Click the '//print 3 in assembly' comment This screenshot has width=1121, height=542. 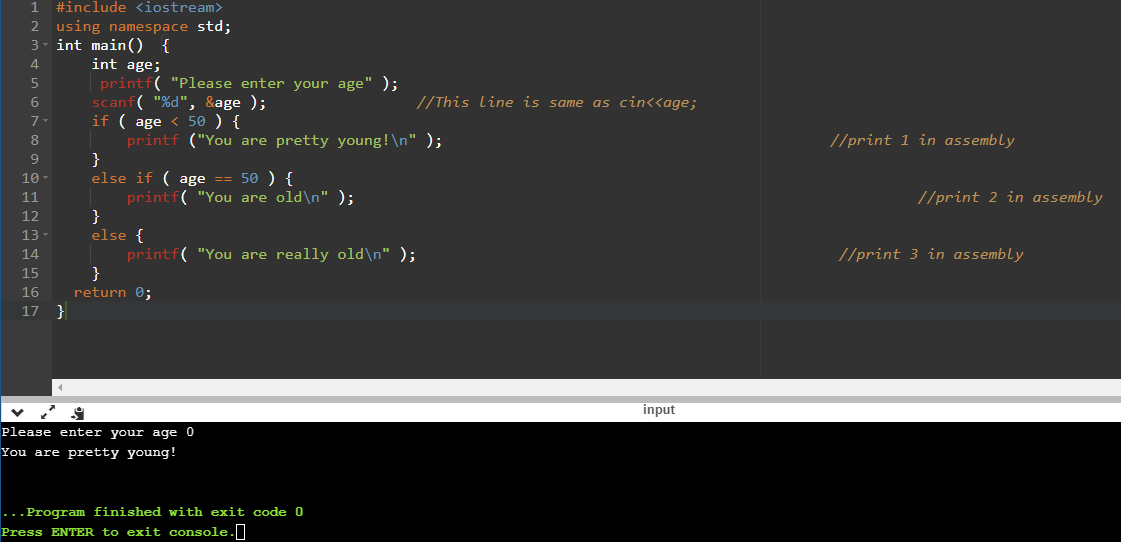click(x=930, y=254)
